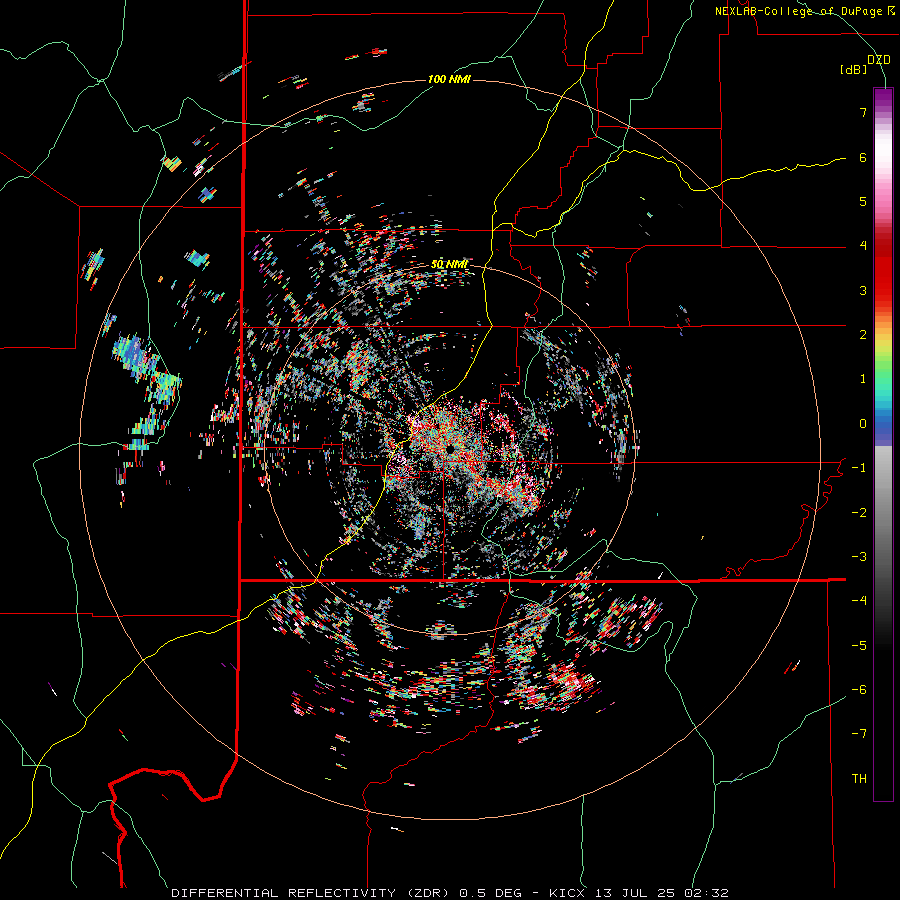Click the 50 NMI range ring label
900x900 pixels.
pyautogui.click(x=449, y=264)
